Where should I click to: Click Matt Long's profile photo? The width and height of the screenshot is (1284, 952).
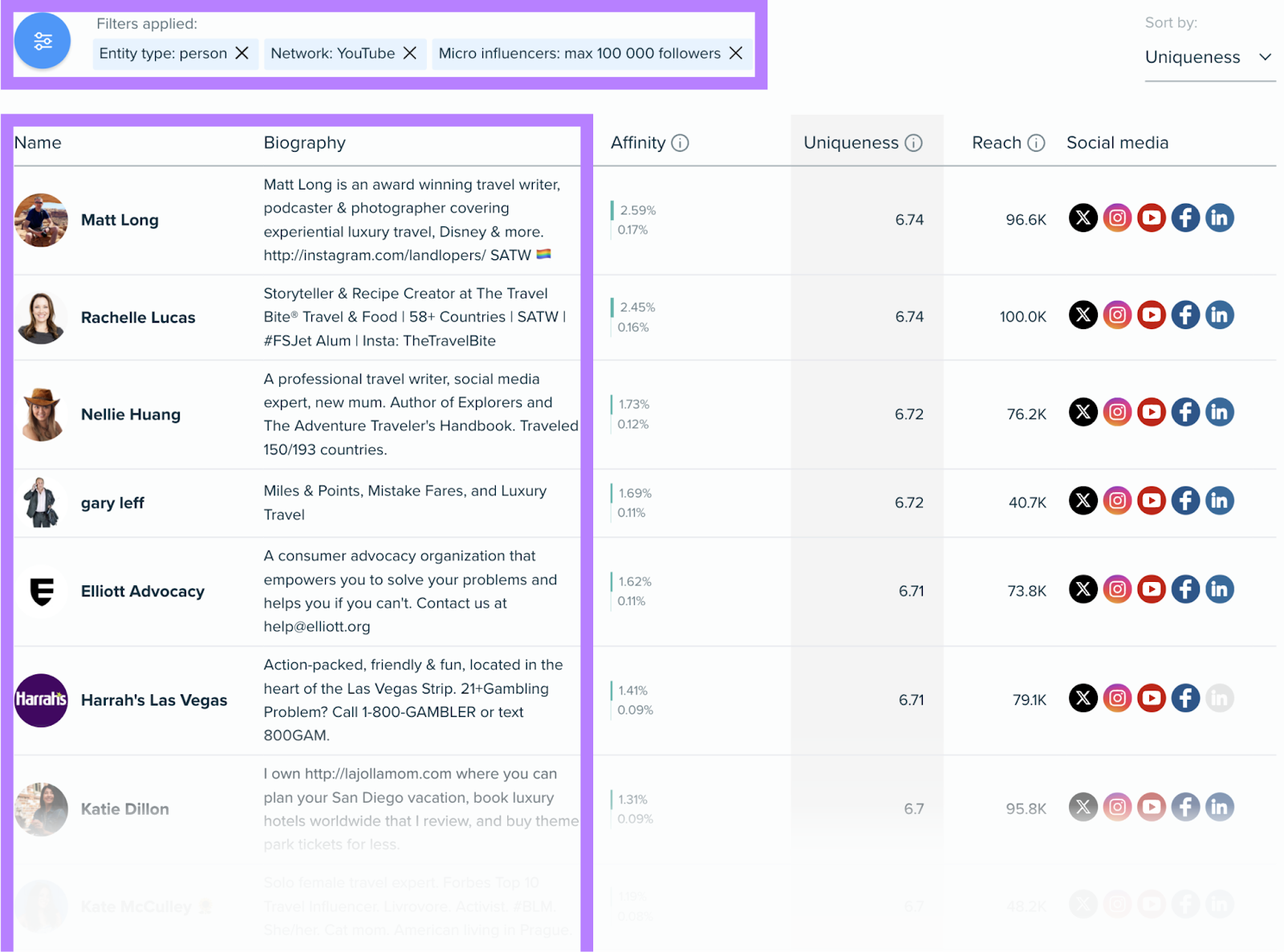click(x=41, y=220)
